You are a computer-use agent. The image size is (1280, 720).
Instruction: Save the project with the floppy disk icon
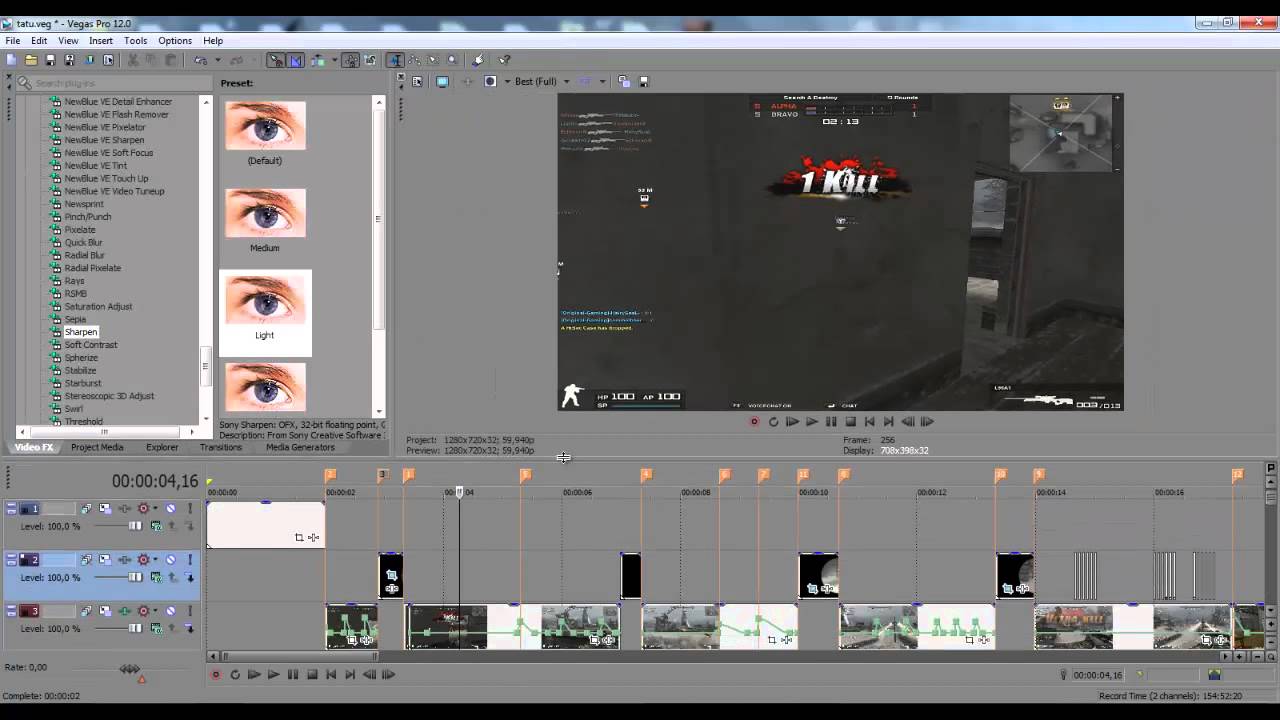point(50,60)
